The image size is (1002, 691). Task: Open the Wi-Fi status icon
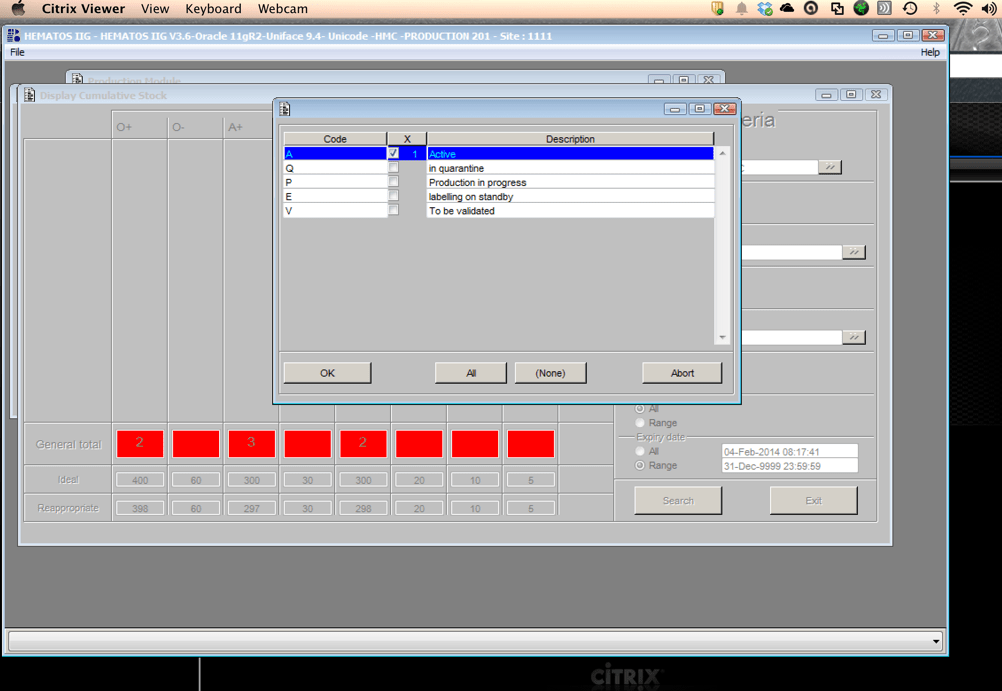[x=962, y=9]
